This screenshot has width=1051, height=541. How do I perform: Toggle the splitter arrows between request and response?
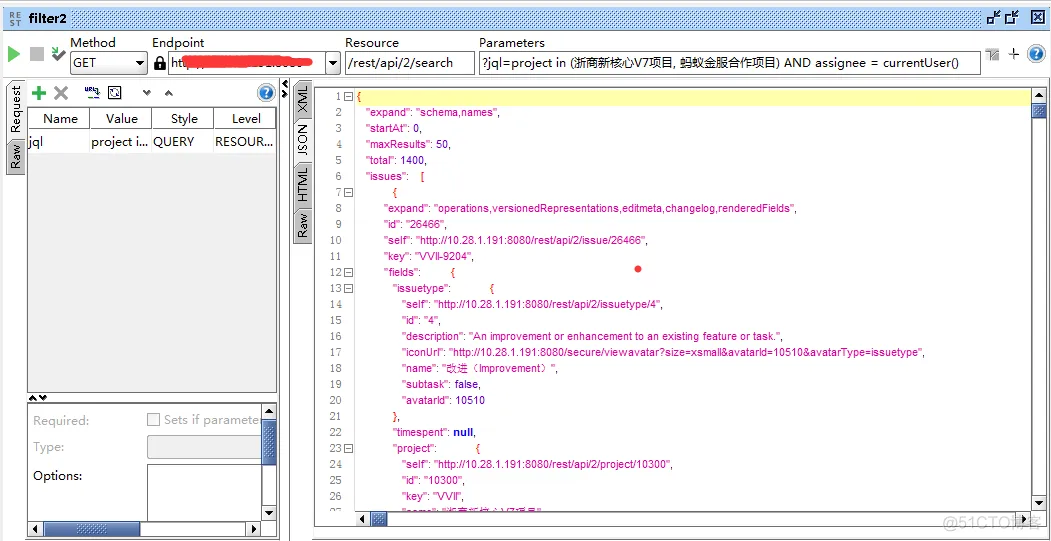[285, 90]
